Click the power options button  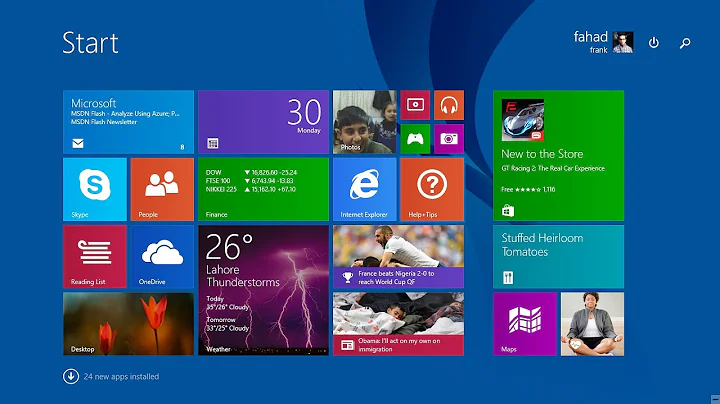click(653, 43)
